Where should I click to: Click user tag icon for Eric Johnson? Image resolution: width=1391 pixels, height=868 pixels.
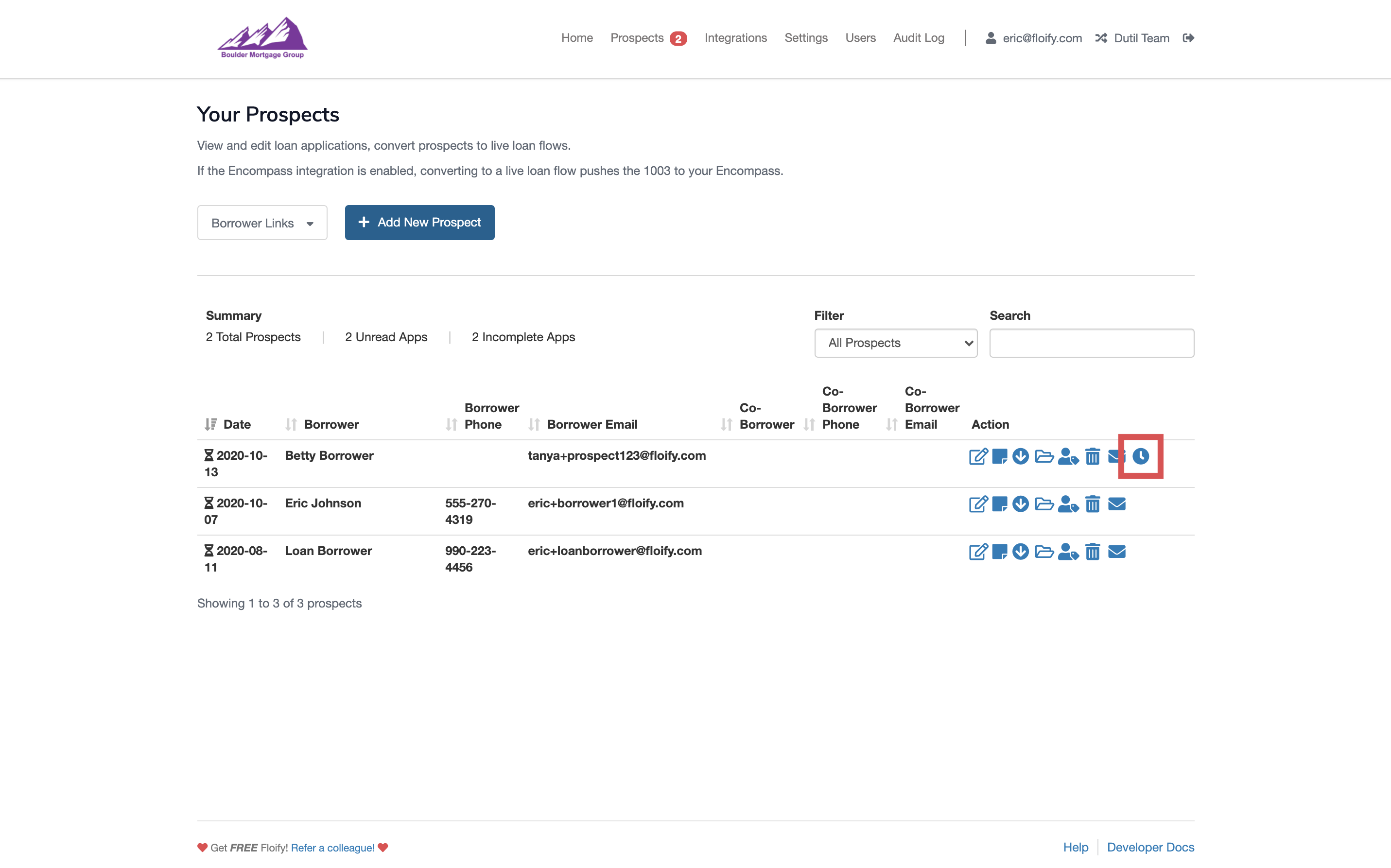(x=1068, y=504)
